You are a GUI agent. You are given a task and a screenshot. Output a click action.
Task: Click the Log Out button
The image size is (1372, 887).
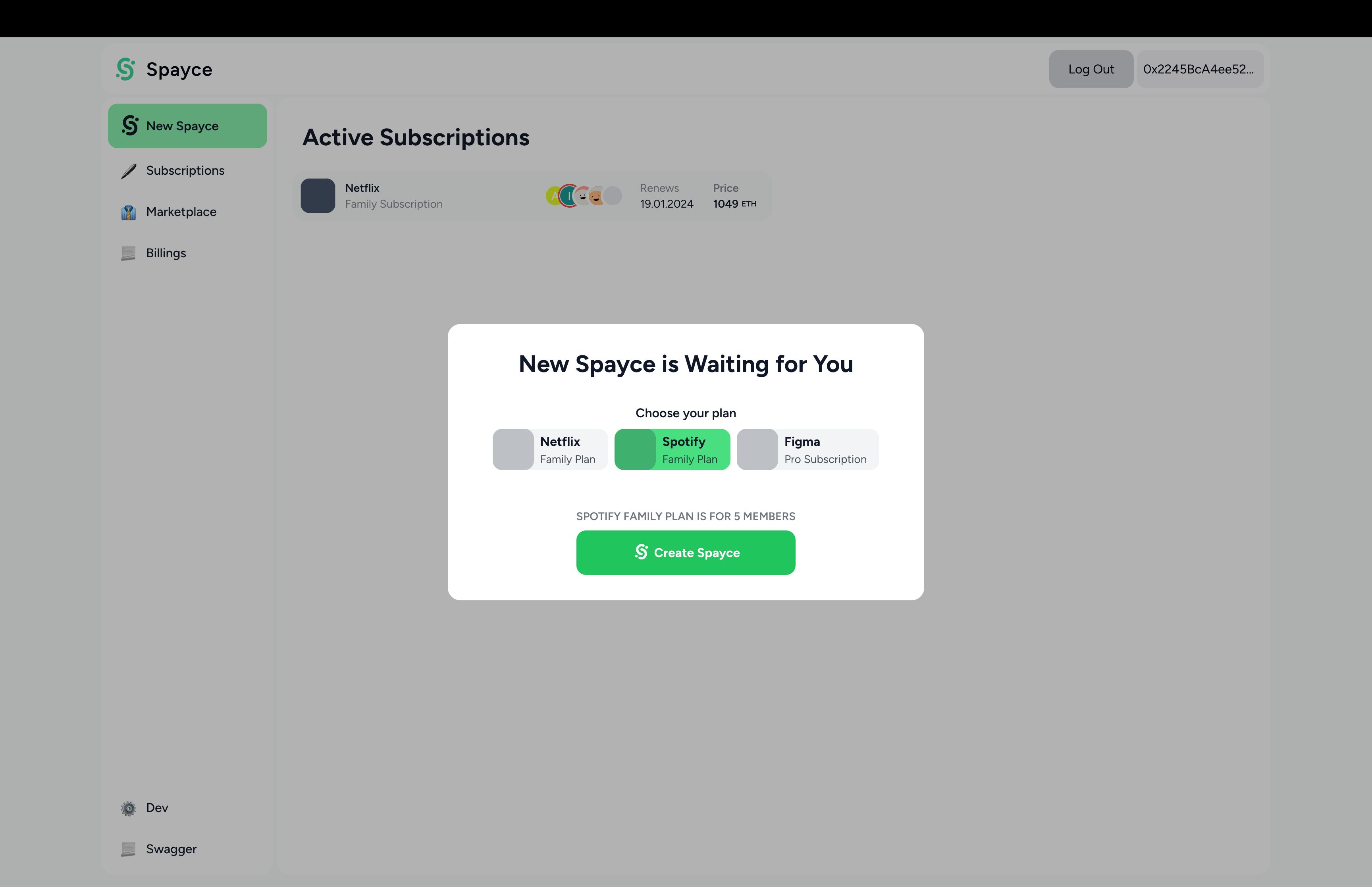pyautogui.click(x=1091, y=69)
